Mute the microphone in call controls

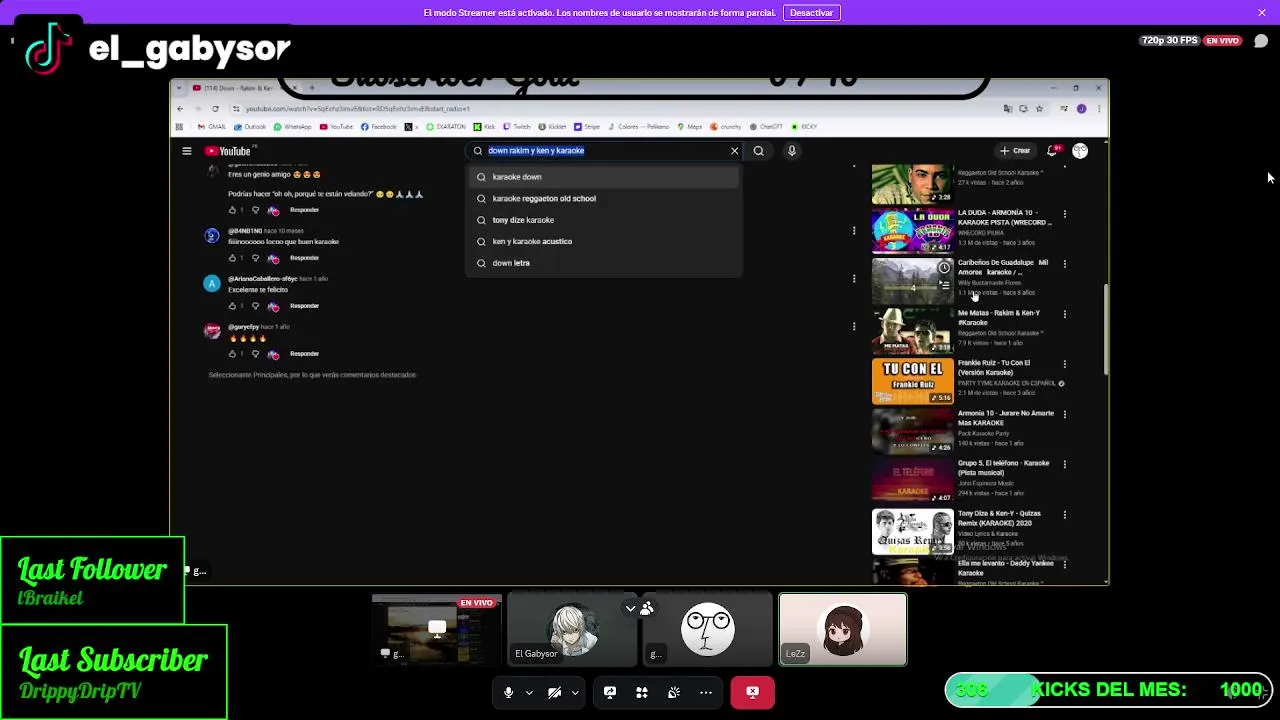pyautogui.click(x=508, y=692)
